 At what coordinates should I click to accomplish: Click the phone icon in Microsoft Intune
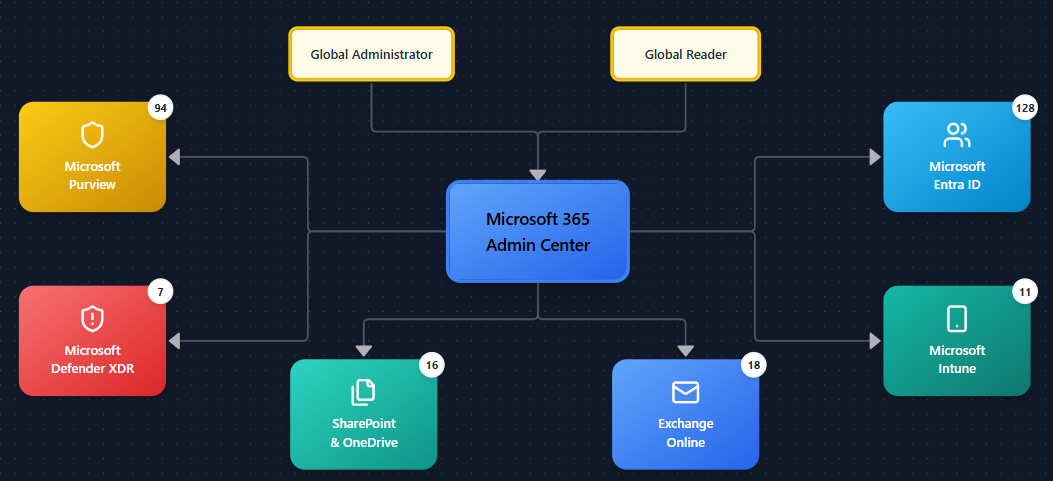pyautogui.click(x=956, y=319)
